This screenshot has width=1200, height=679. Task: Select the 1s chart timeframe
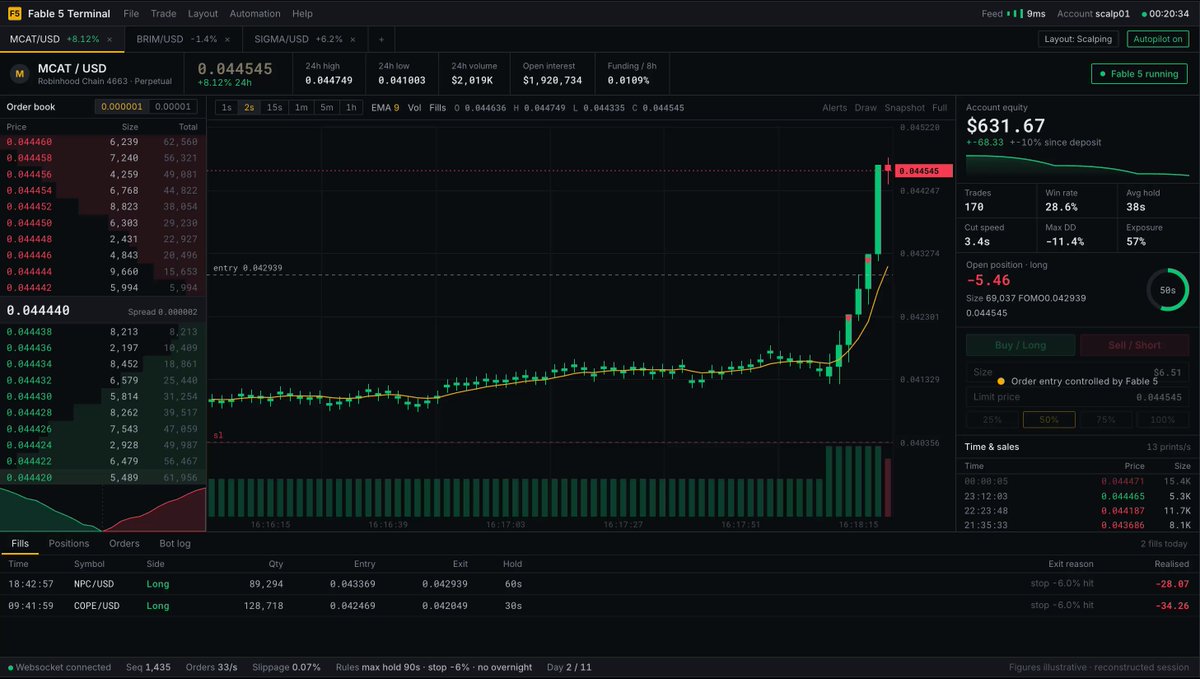[227, 108]
